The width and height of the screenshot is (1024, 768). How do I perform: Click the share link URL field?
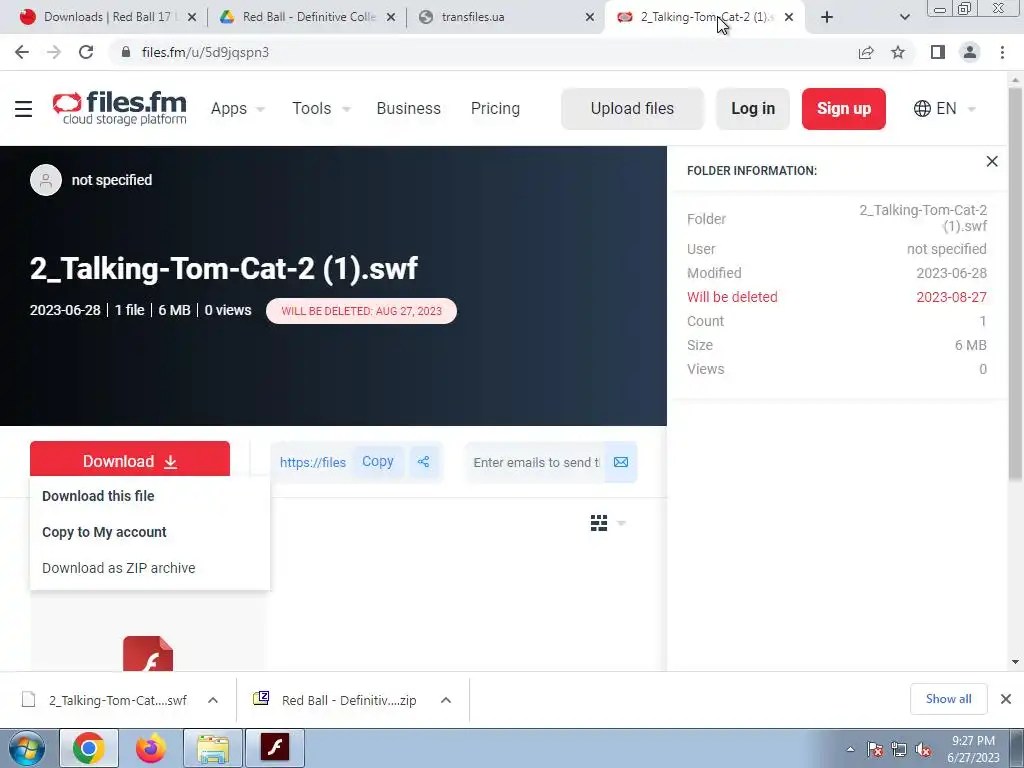[x=312, y=462]
